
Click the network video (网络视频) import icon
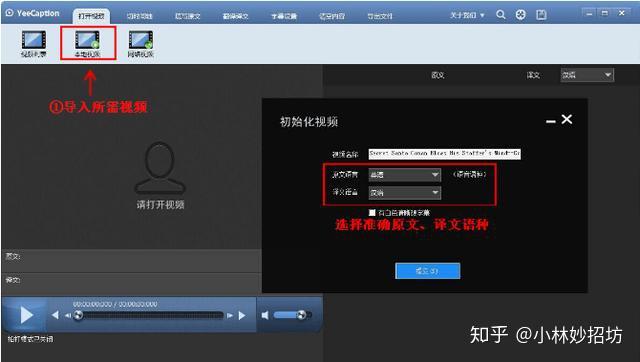[x=141, y=44]
